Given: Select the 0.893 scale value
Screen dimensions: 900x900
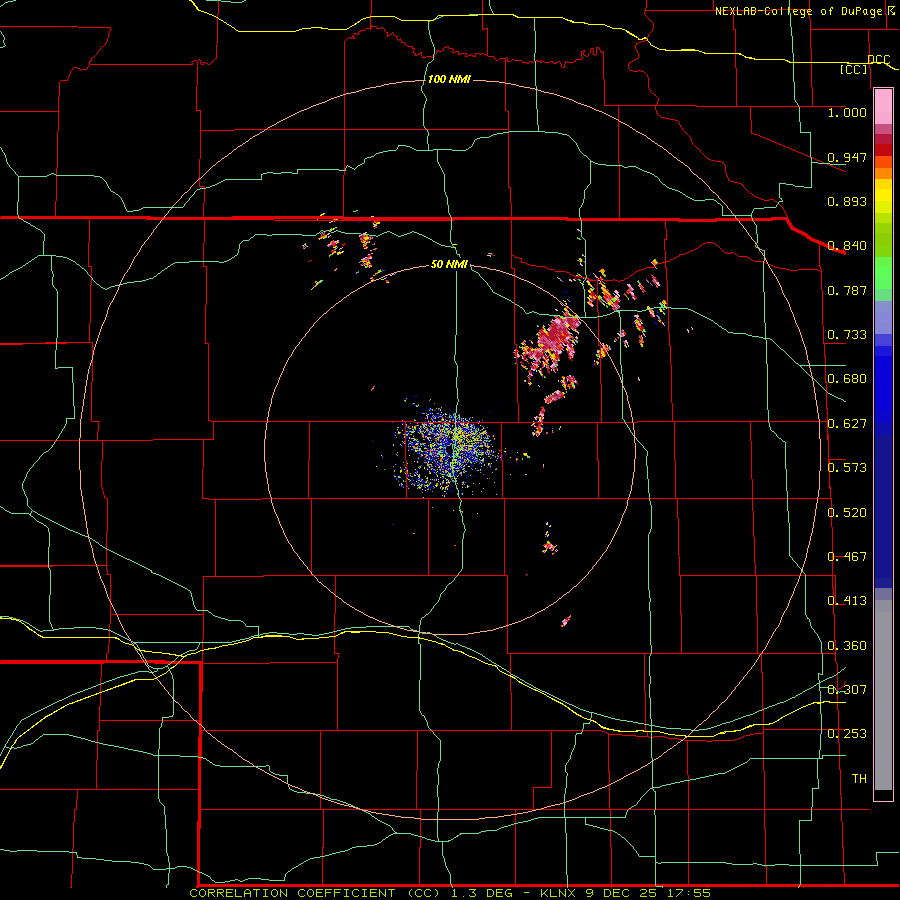Looking at the screenshot, I should (847, 201).
